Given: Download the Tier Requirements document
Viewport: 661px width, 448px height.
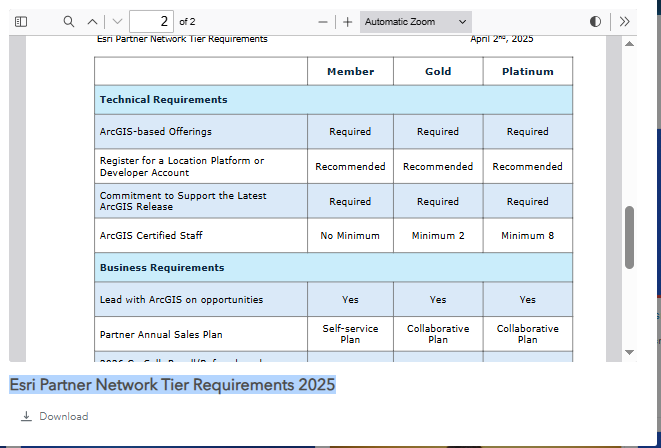Looking at the screenshot, I should click(x=55, y=416).
